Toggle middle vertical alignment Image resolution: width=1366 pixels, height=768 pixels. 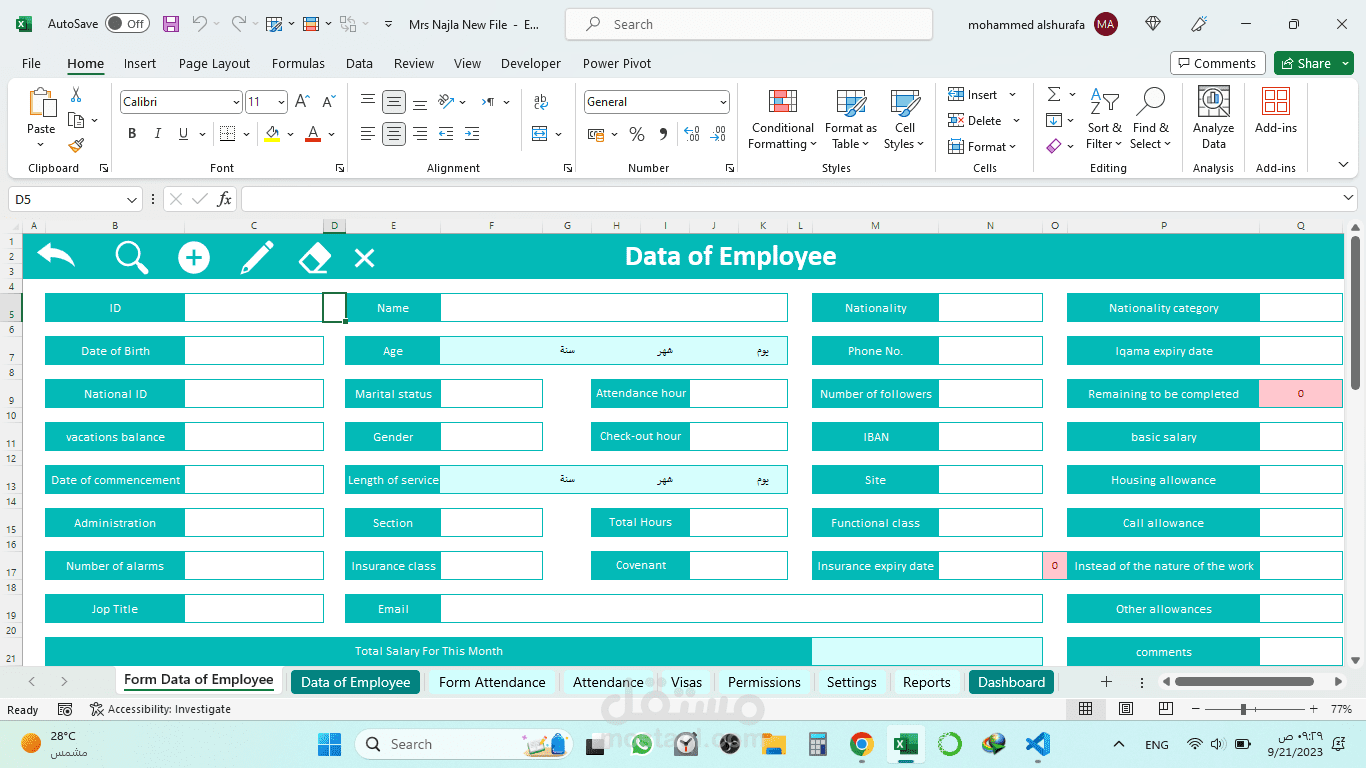(x=394, y=102)
